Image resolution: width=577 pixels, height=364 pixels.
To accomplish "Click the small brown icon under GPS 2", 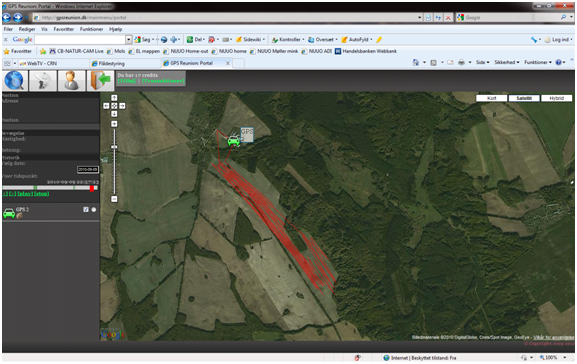I will click(19, 216).
